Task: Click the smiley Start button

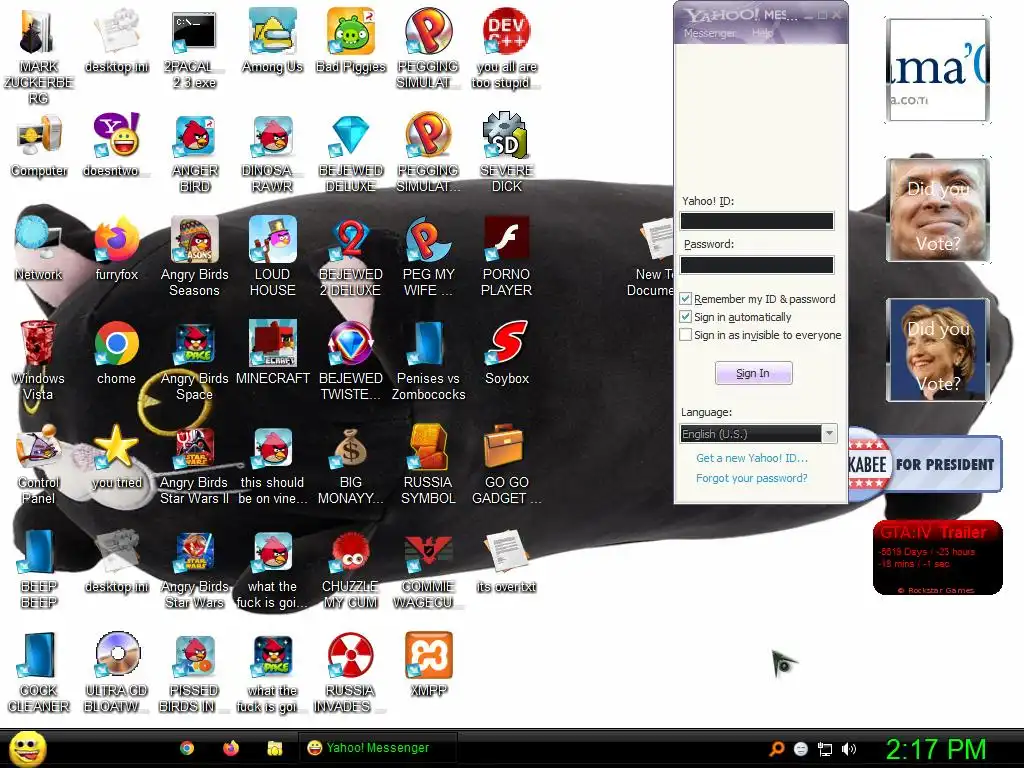Action: 28,748
